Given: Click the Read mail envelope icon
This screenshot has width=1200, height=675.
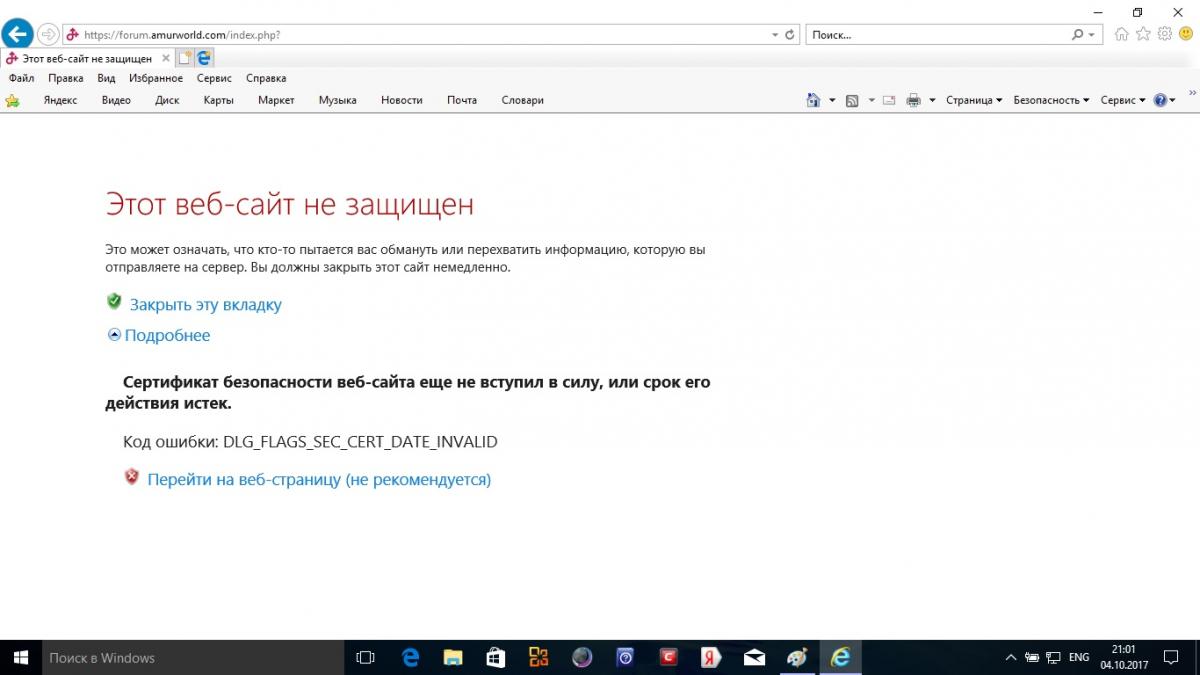Looking at the screenshot, I should (x=888, y=100).
